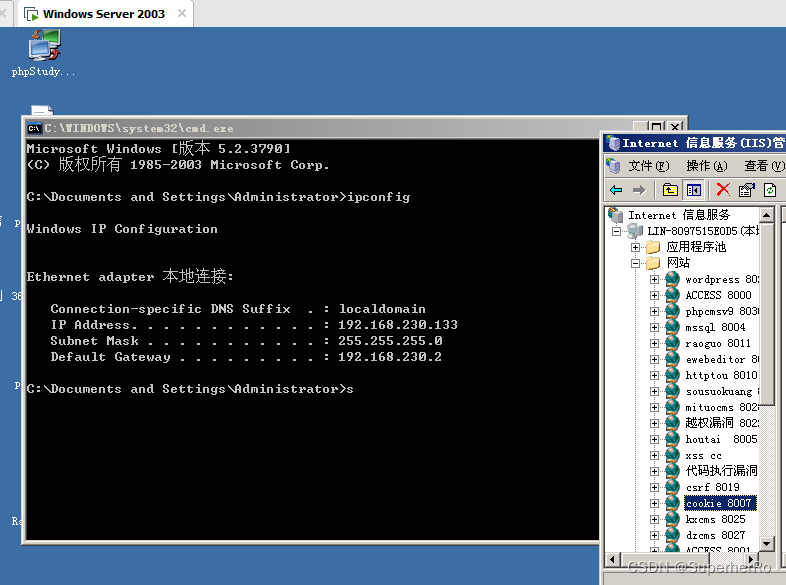
Task: Collapse the LIN-8097515E0D5 server node
Action: pos(617,232)
